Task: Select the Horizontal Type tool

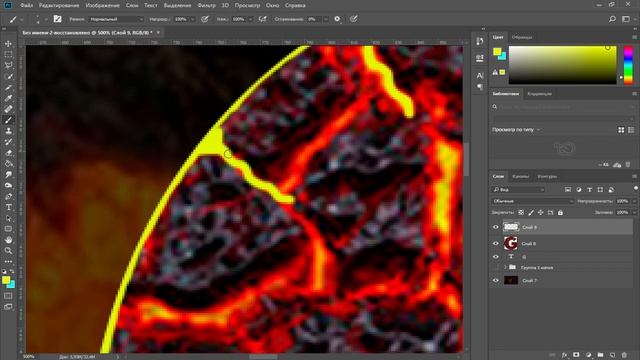Action: (8, 207)
